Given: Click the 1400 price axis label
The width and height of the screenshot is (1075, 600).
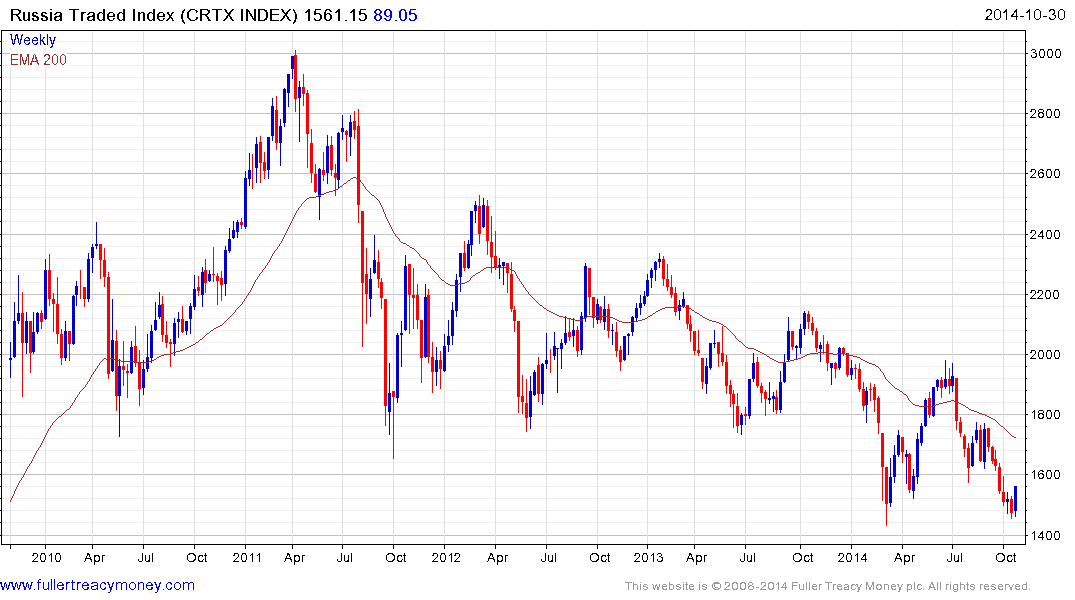Looking at the screenshot, I should (1045, 535).
